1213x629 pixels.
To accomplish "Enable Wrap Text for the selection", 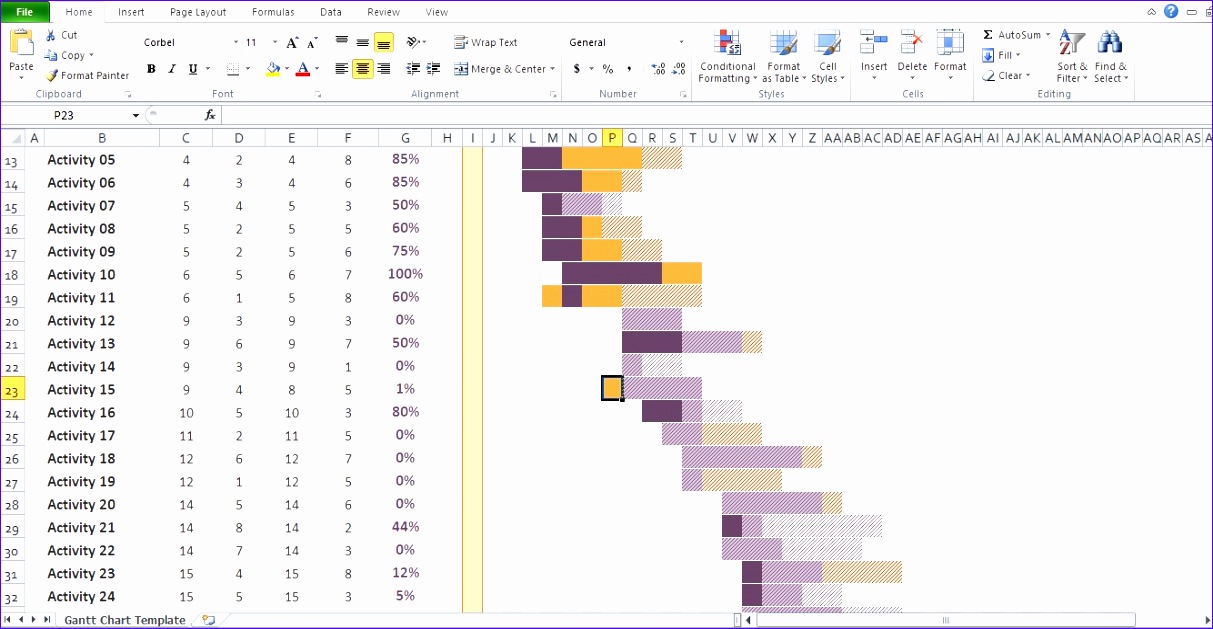I will (x=487, y=42).
